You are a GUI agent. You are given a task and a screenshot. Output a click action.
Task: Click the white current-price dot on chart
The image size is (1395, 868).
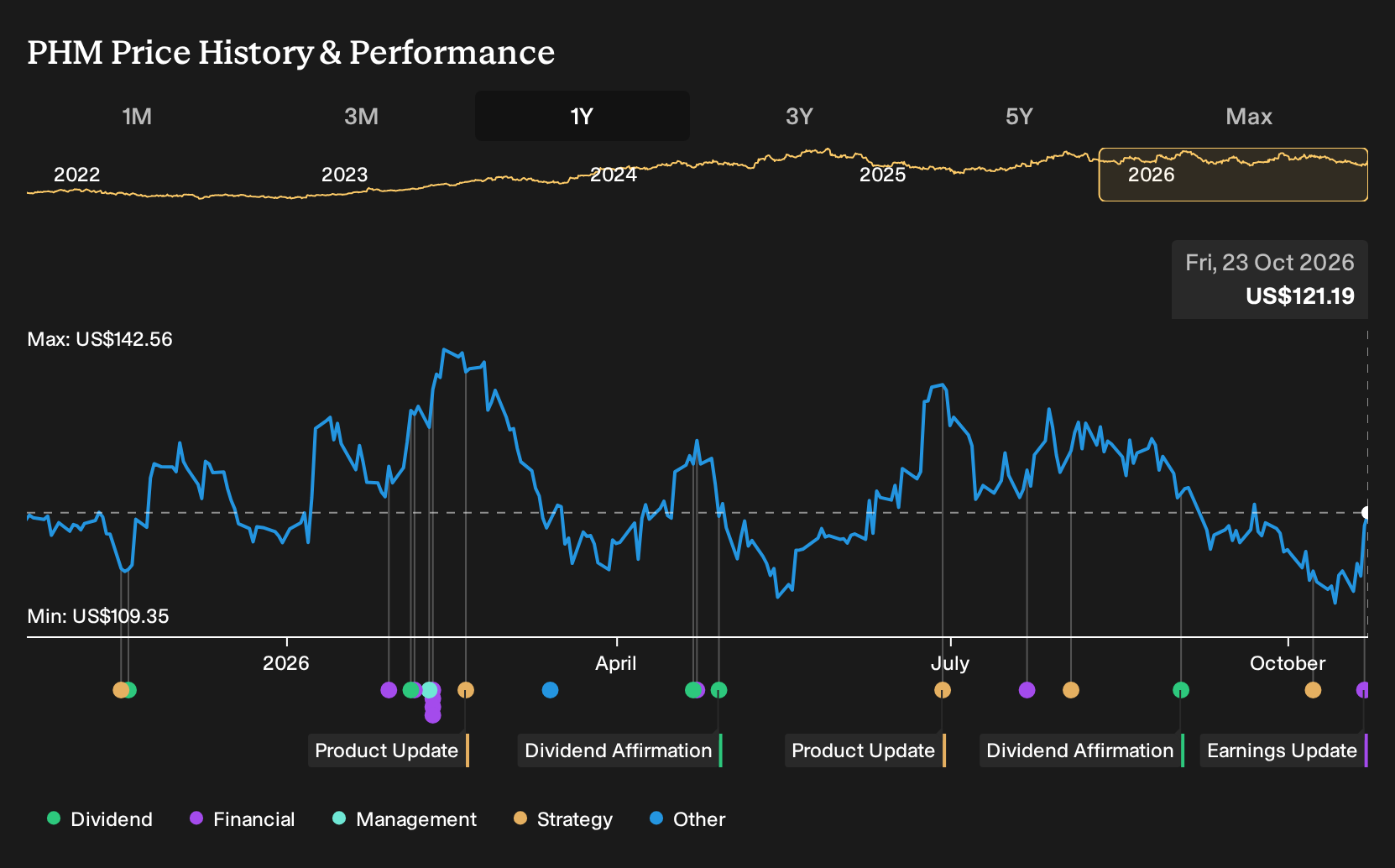pyautogui.click(x=1366, y=513)
